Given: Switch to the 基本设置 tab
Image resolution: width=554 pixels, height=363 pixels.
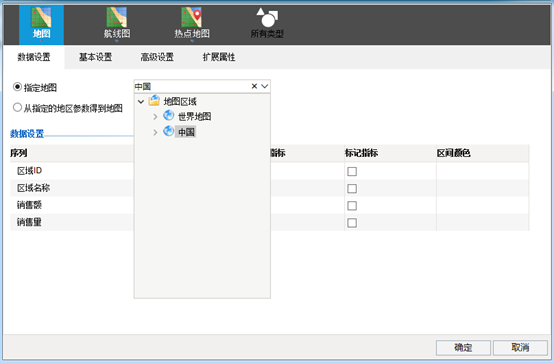Looking at the screenshot, I should tap(95, 57).
